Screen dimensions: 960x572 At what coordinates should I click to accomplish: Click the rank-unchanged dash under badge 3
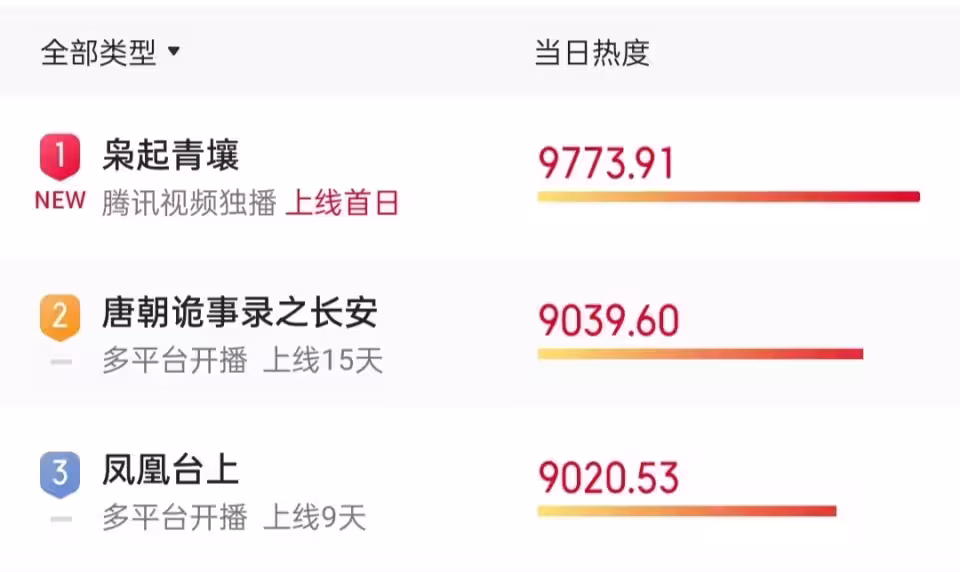coord(61,519)
